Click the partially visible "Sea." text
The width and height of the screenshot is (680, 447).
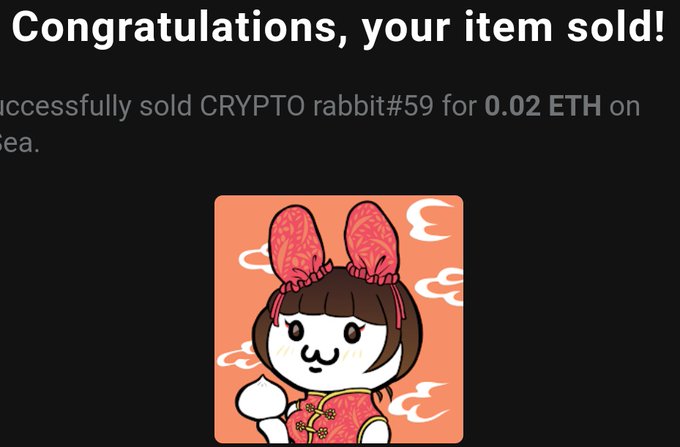[x=20, y=144]
